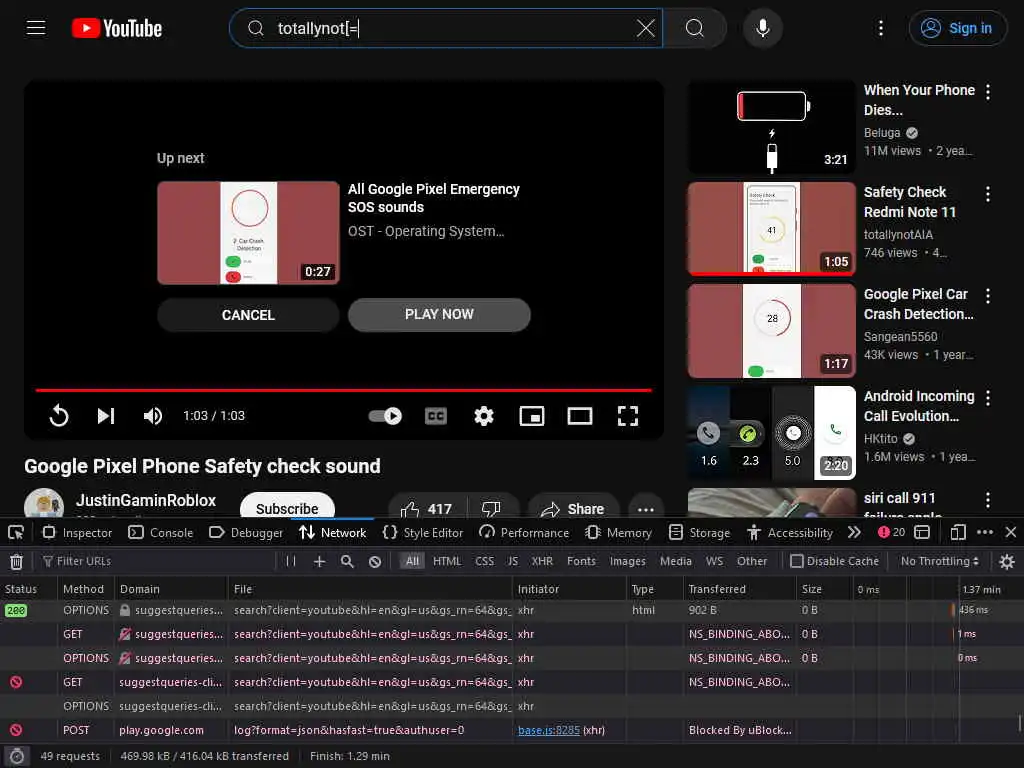
Task: Activate the devtools element picker
Action: (16, 532)
